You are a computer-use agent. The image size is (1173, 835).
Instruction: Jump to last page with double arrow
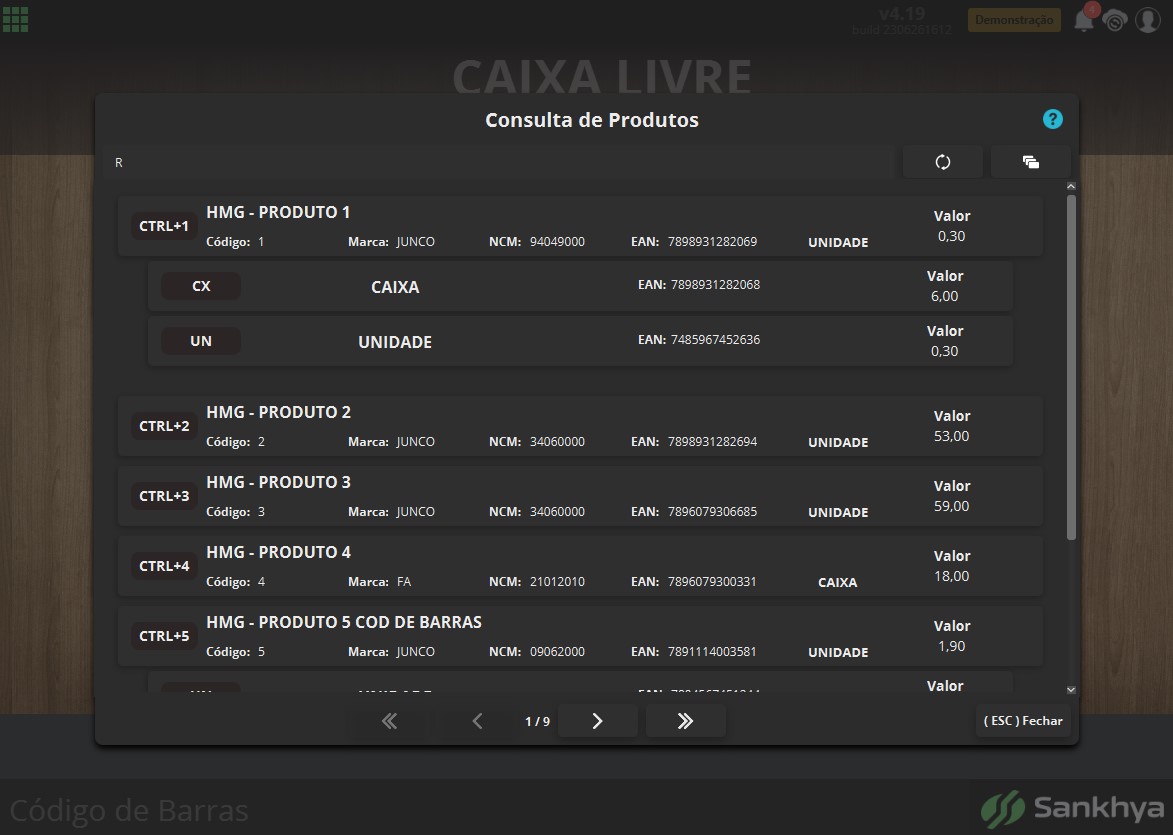[x=685, y=721]
